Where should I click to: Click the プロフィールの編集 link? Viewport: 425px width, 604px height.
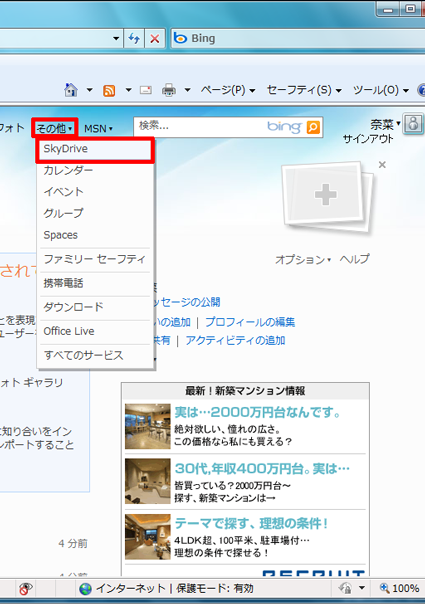pyautogui.click(x=250, y=322)
